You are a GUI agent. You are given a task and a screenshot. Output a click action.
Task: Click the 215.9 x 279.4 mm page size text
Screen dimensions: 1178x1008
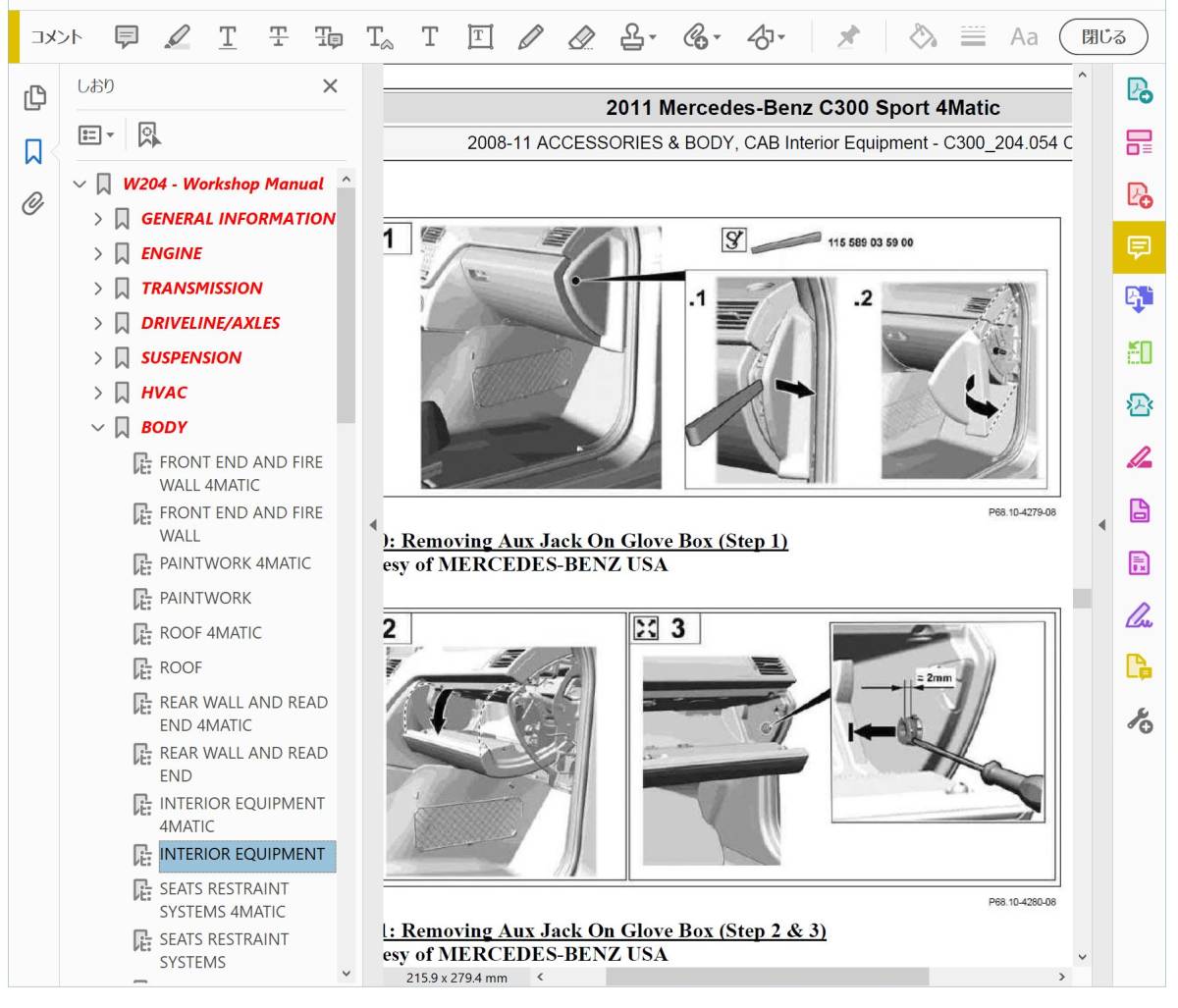point(456,978)
